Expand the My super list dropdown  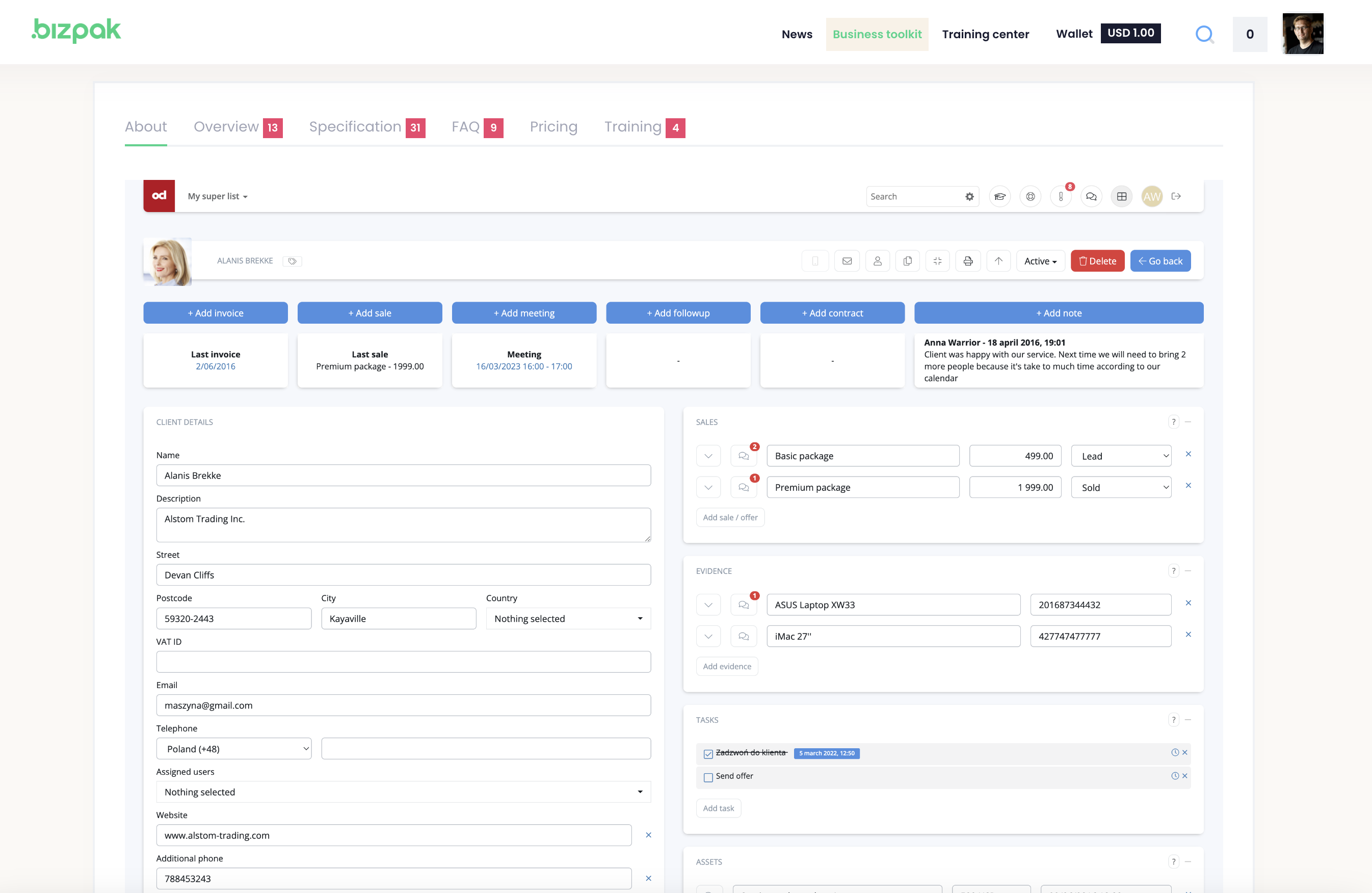pyautogui.click(x=217, y=196)
